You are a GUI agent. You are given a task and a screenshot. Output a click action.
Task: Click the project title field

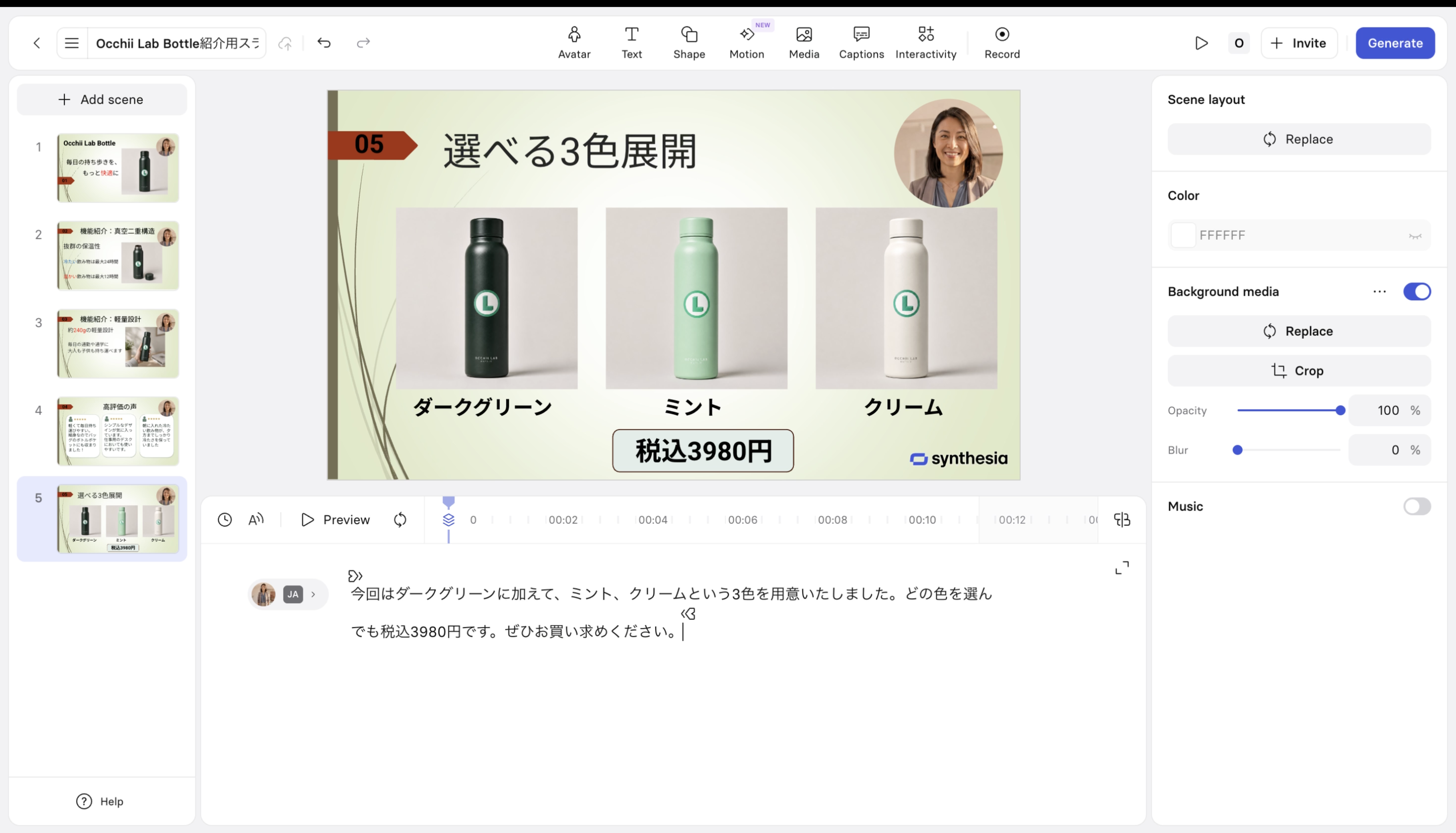coord(177,43)
